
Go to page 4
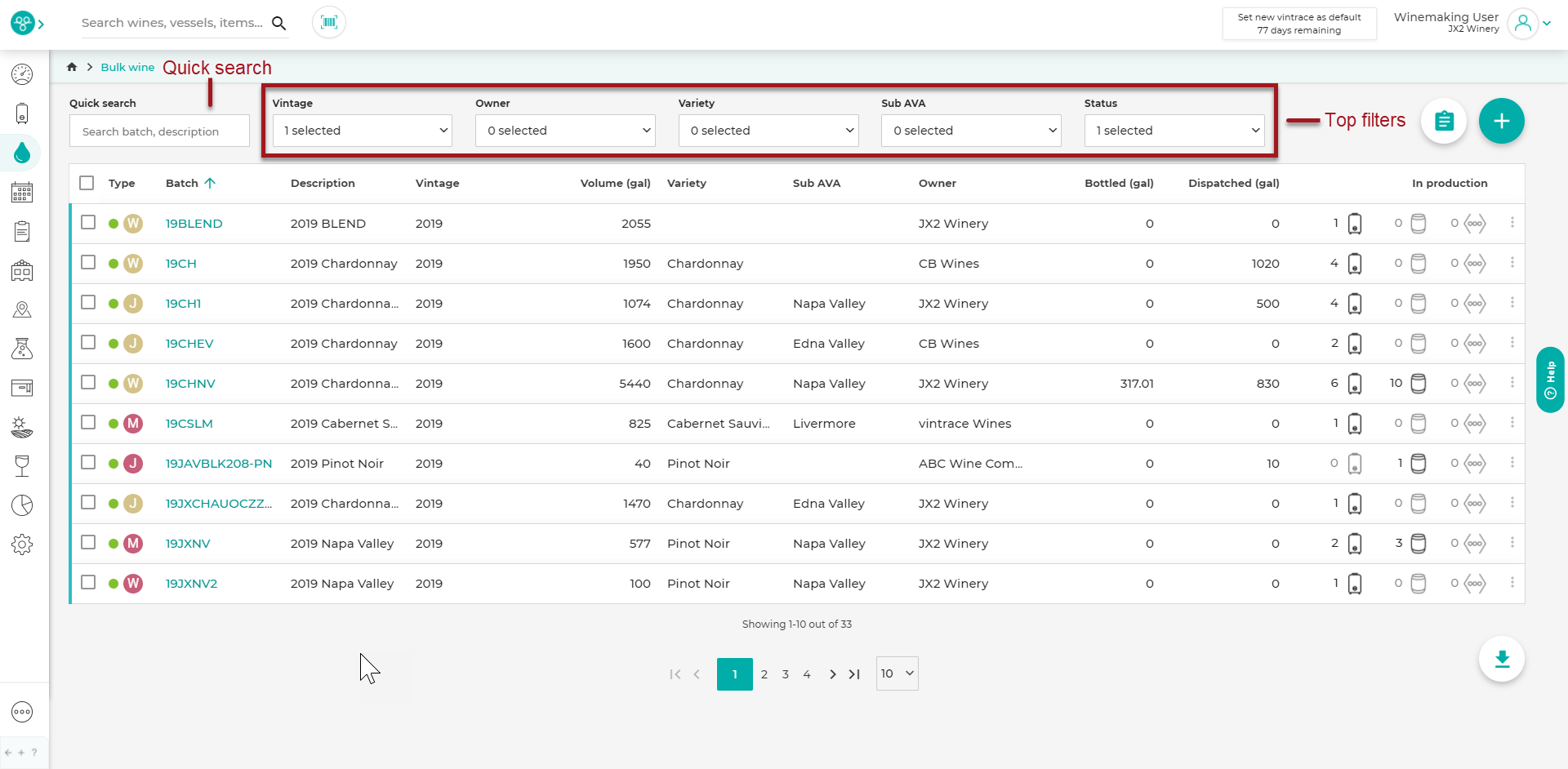[807, 674]
